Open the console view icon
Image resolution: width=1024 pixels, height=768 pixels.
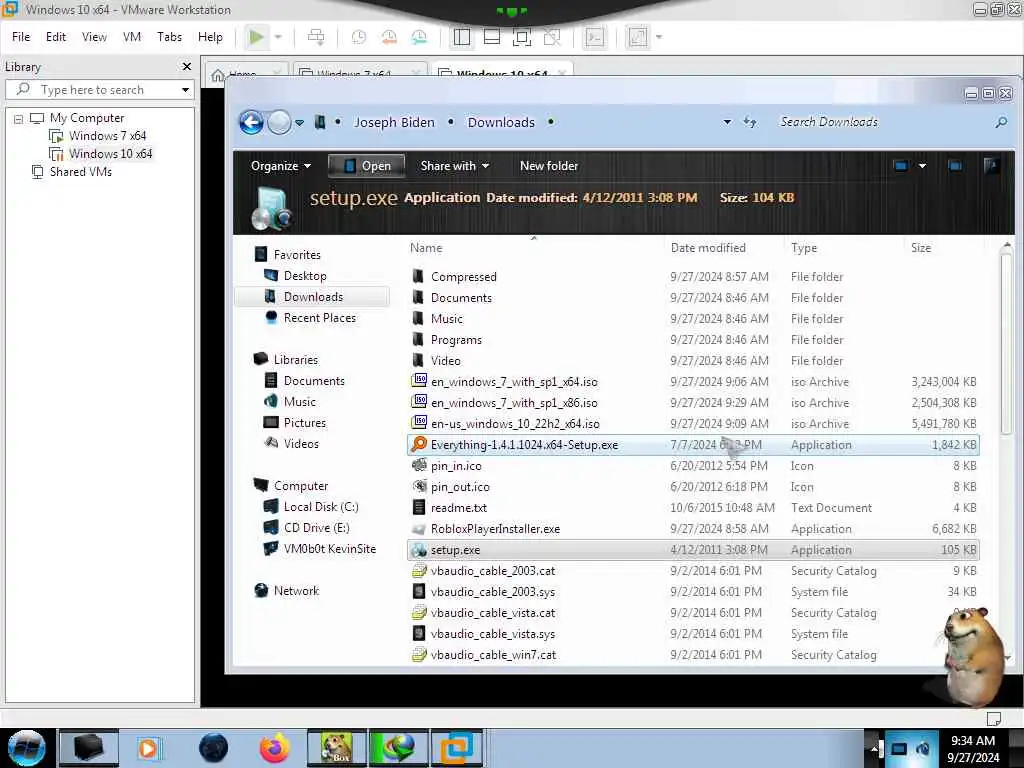coord(595,37)
